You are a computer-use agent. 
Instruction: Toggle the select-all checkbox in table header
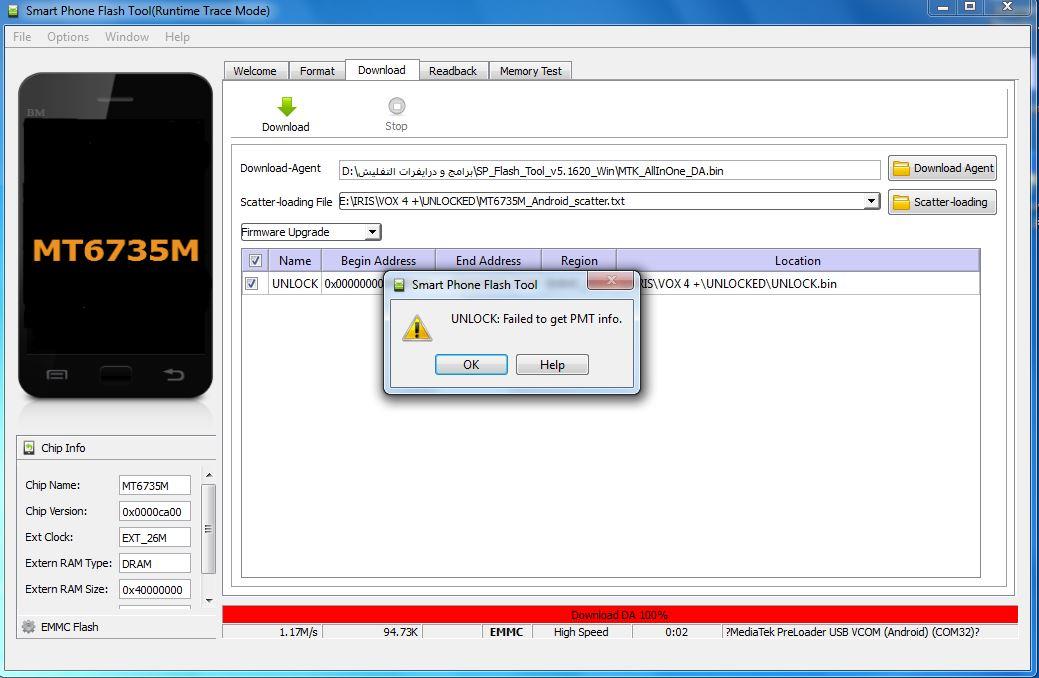[x=255, y=260]
